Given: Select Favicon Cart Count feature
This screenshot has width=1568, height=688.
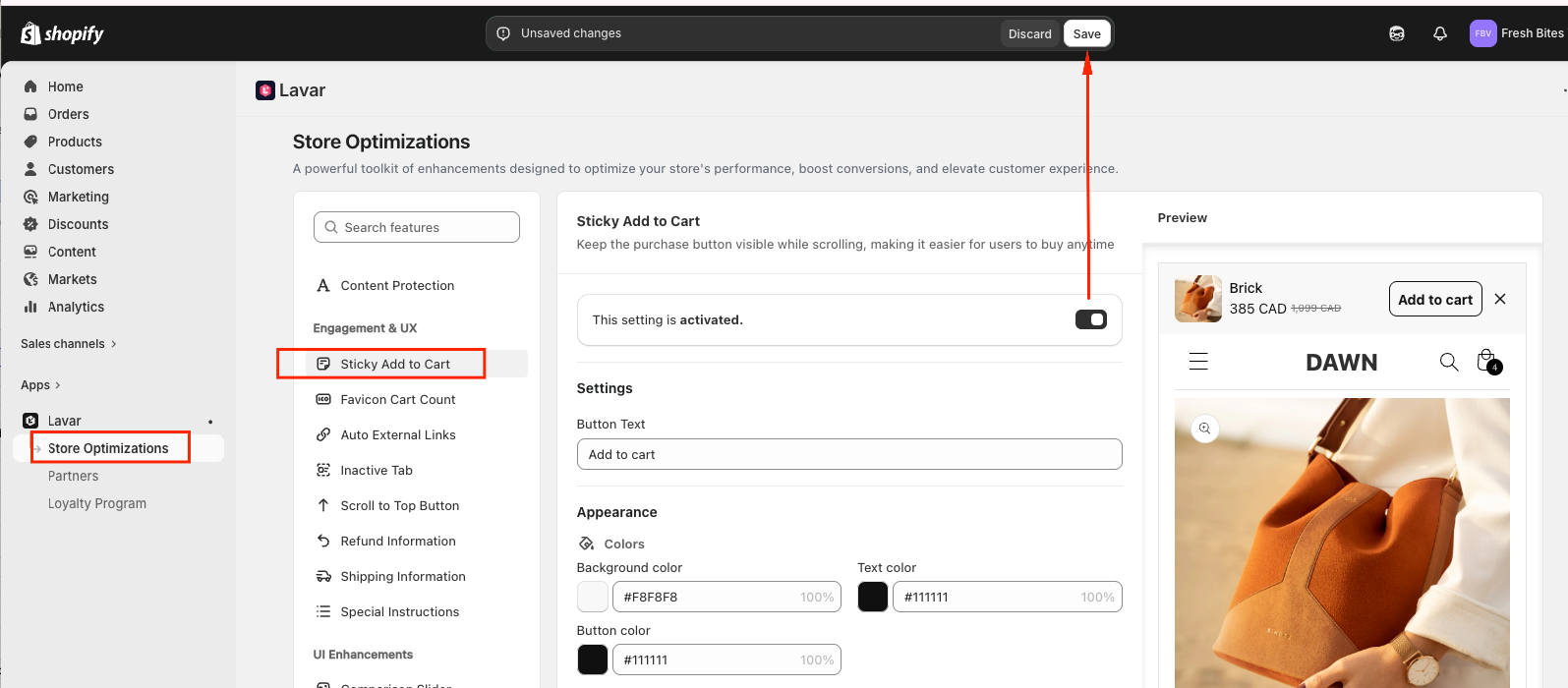Looking at the screenshot, I should click(x=398, y=399).
